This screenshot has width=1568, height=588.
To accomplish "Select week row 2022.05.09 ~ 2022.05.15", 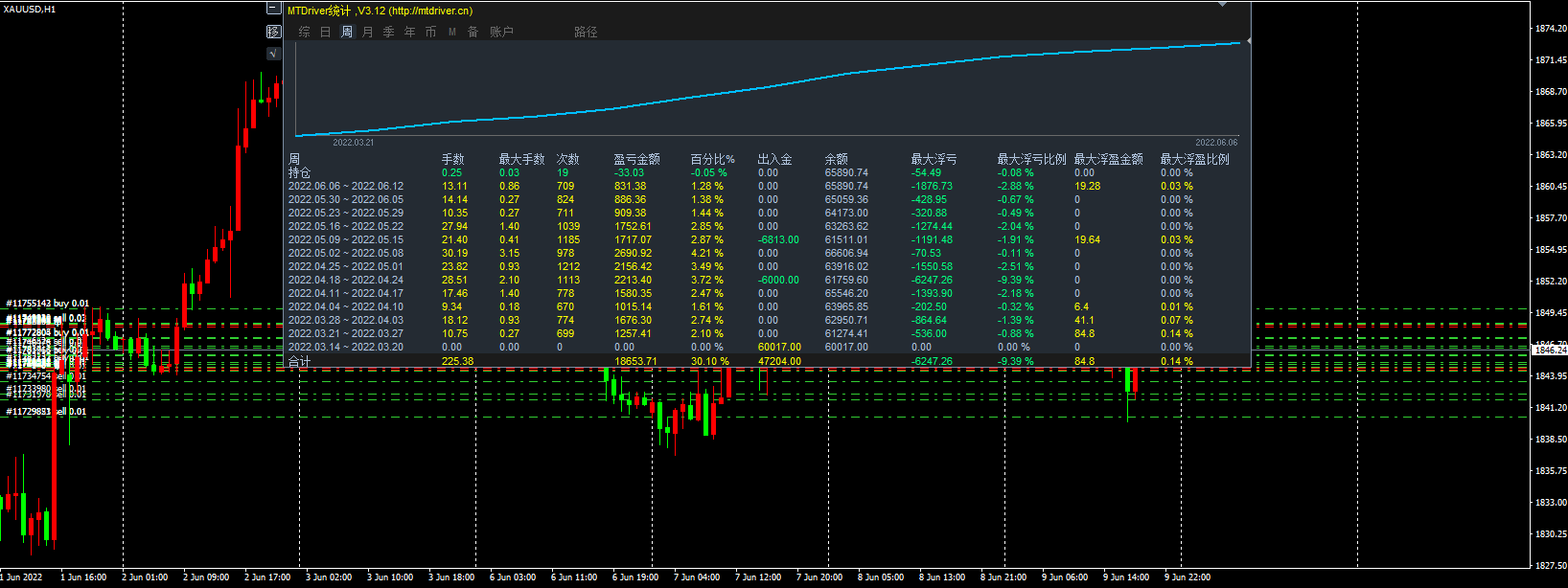I will point(346,239).
